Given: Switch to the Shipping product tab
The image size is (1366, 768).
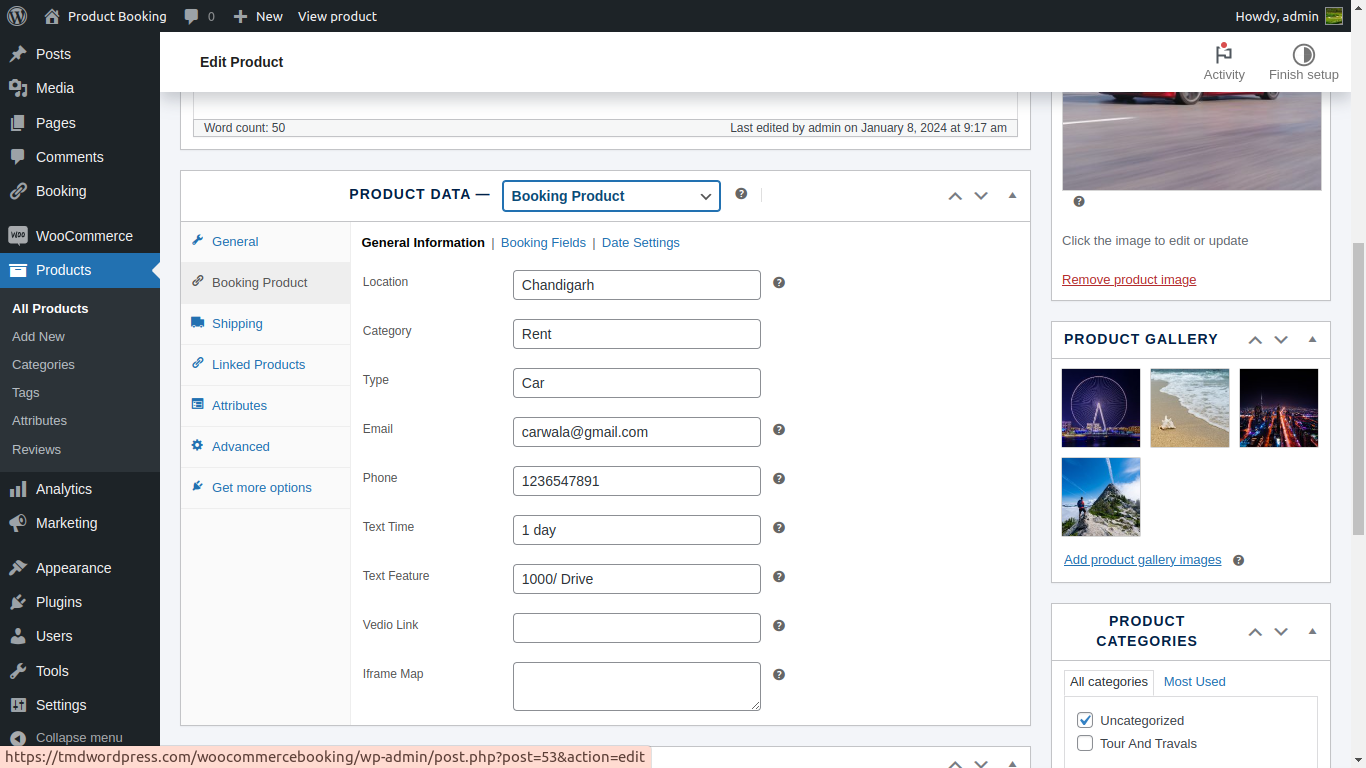Looking at the screenshot, I should click(x=265, y=323).
